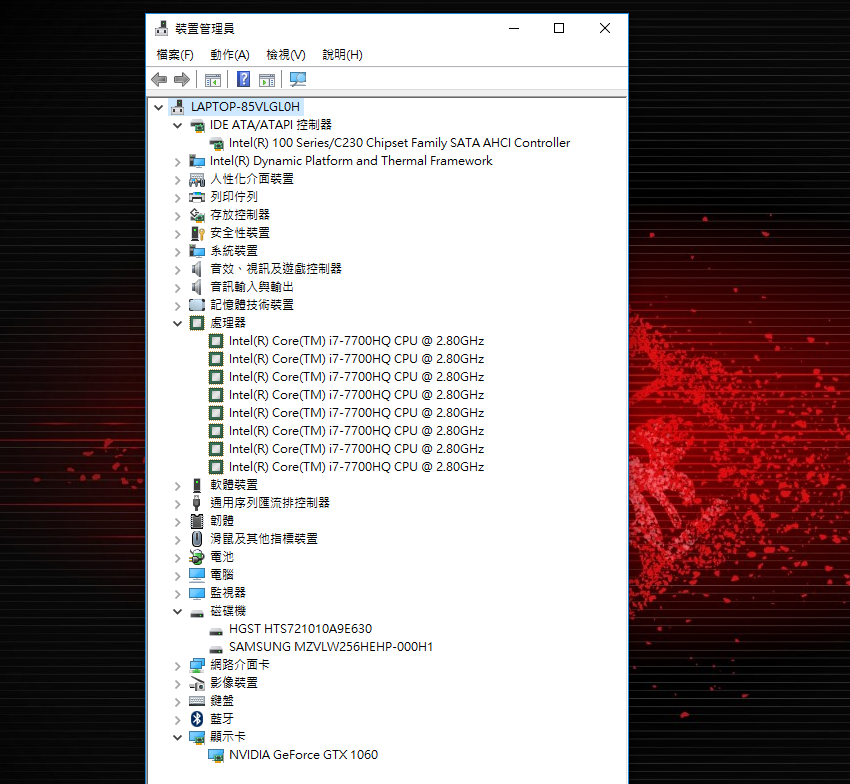Select the first i7-7700HQ processor entry
The width and height of the screenshot is (850, 784).
point(356,341)
